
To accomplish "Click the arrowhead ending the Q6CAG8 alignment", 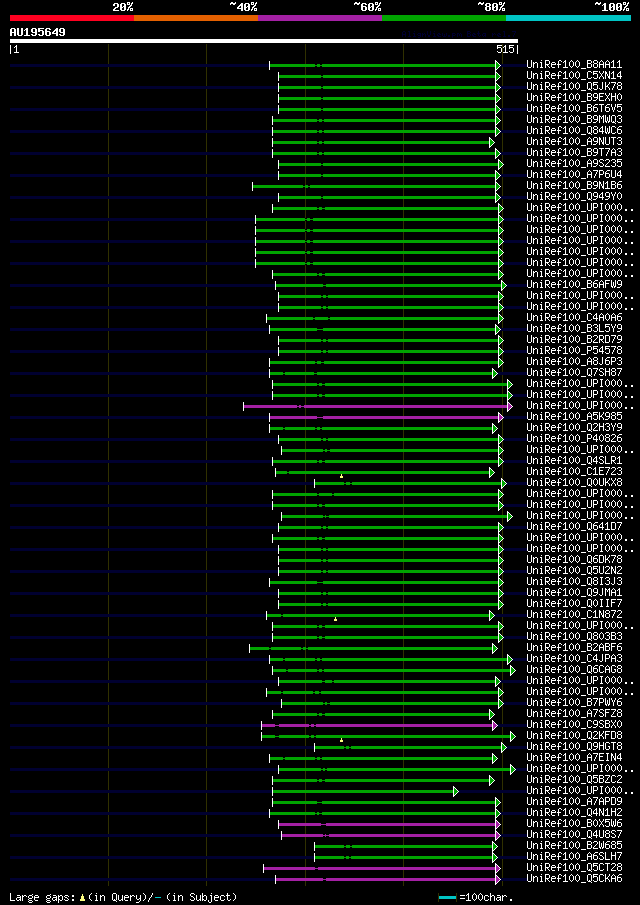I will coord(512,670).
